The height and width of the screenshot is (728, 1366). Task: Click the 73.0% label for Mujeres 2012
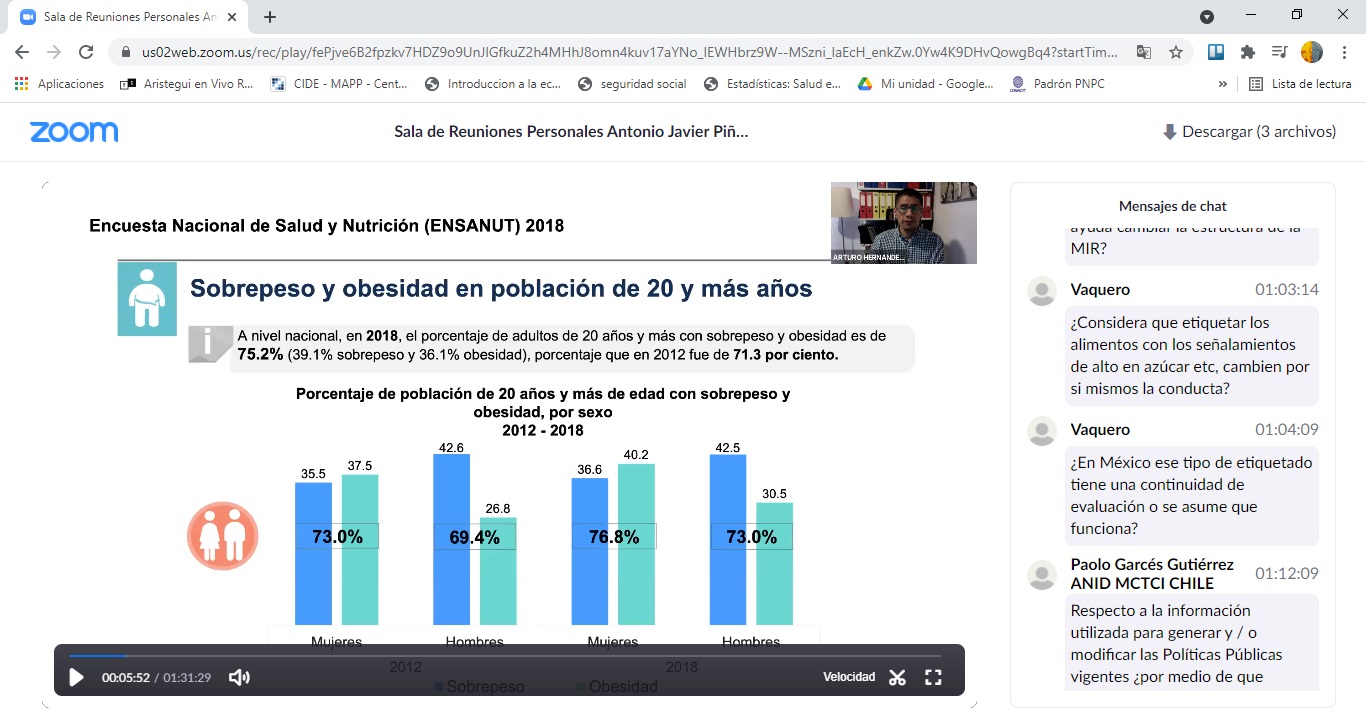(337, 537)
